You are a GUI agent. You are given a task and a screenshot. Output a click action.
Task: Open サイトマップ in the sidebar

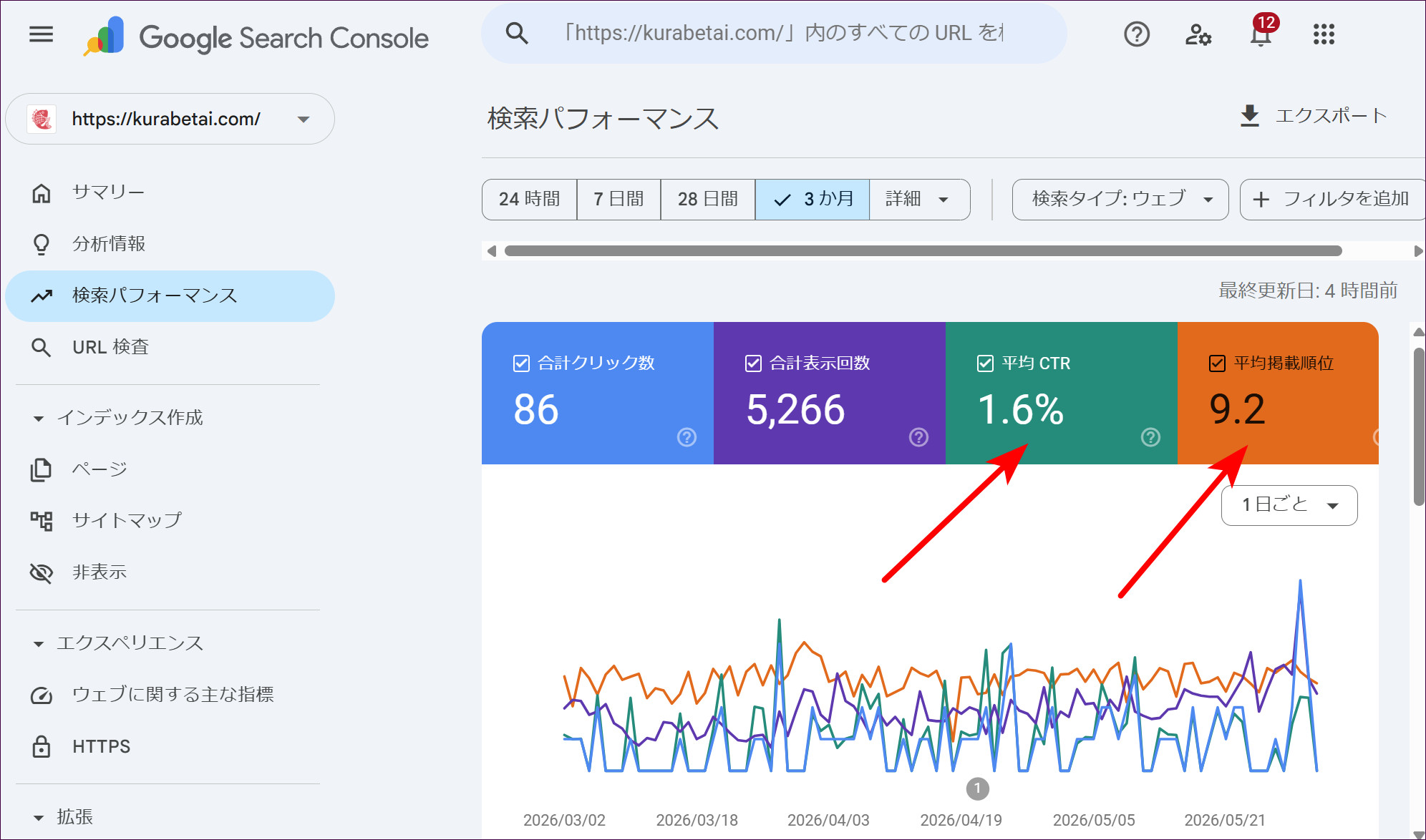coord(170,520)
